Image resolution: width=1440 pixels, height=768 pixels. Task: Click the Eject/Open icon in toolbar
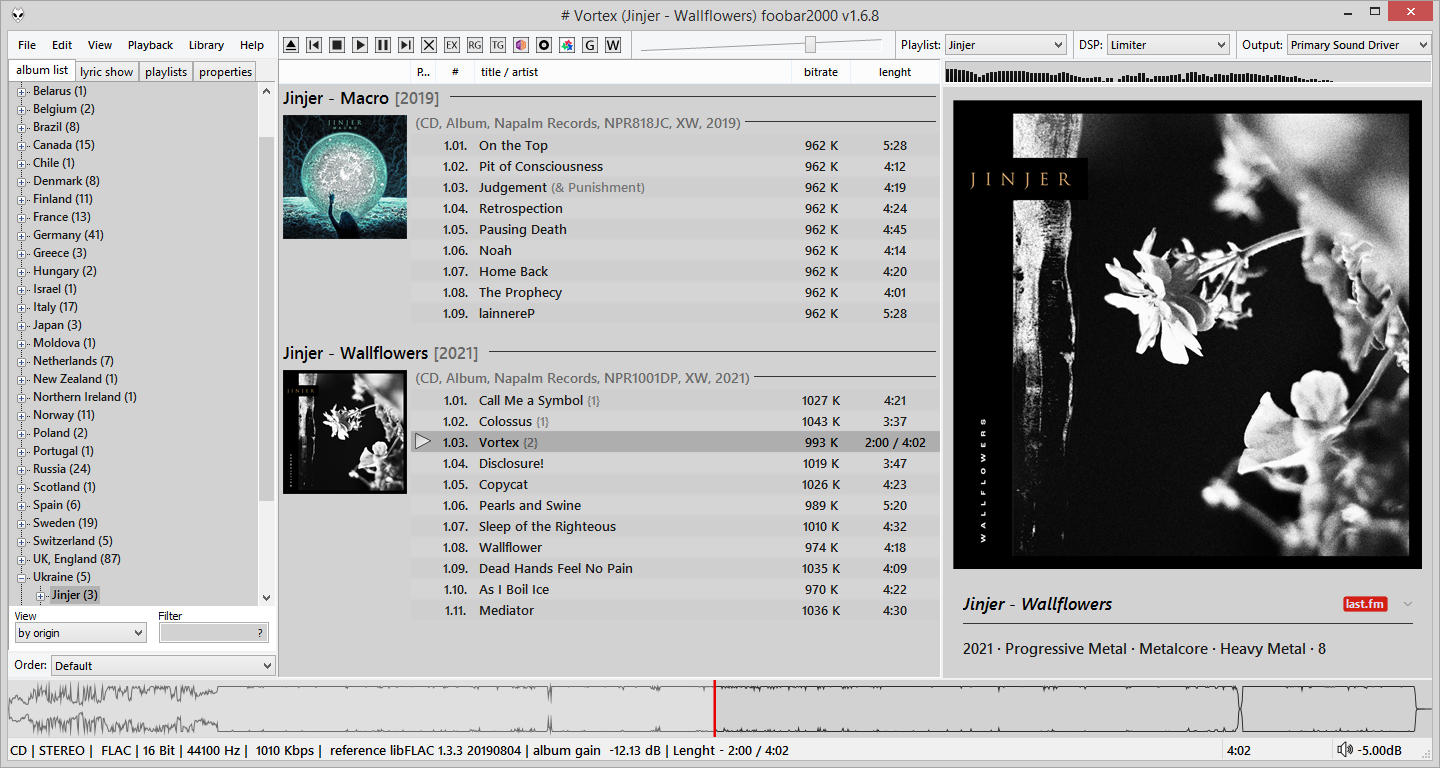tap(291, 45)
